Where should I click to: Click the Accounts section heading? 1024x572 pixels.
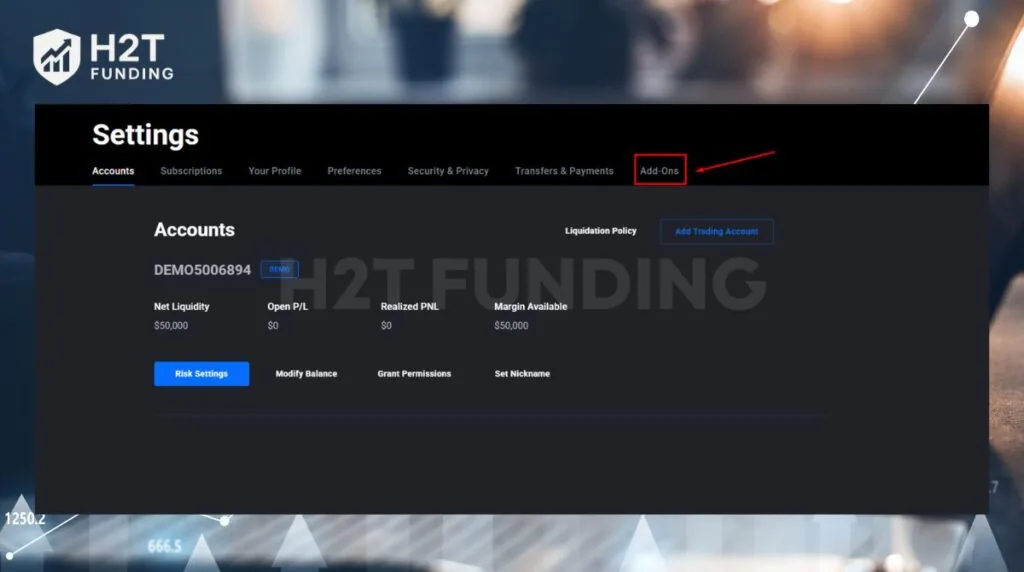[x=195, y=230]
